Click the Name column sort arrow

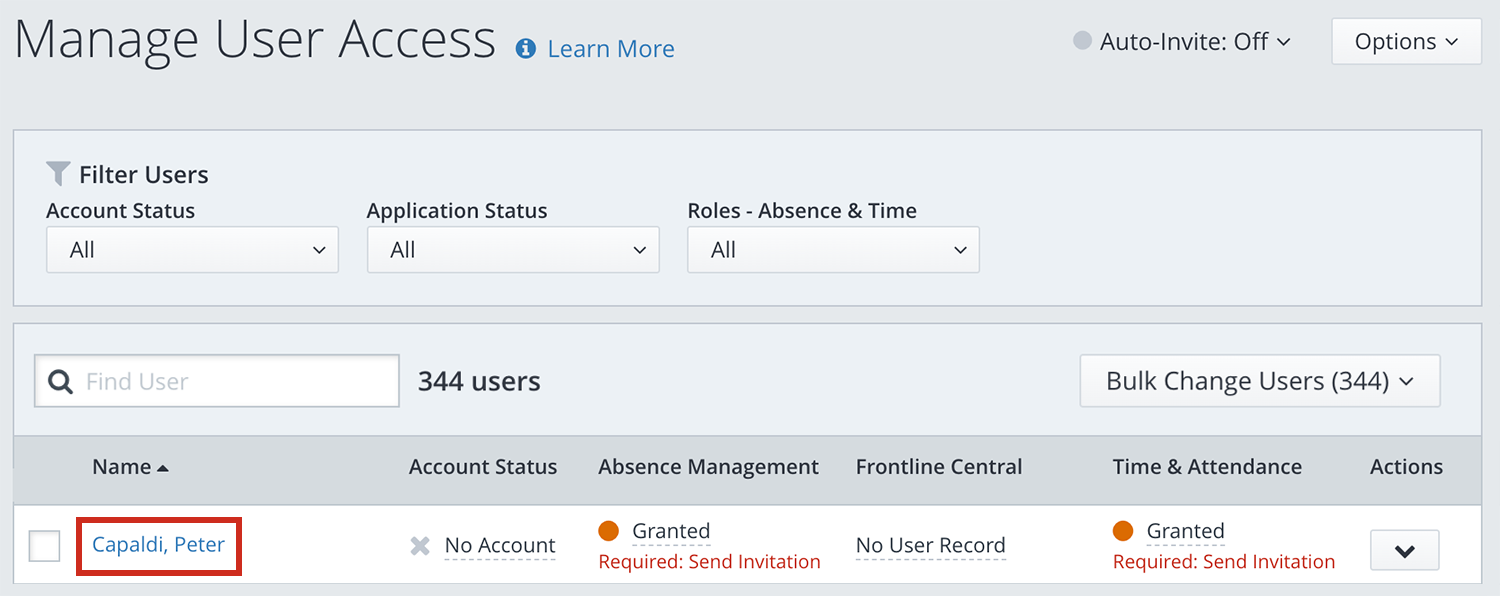pos(163,468)
